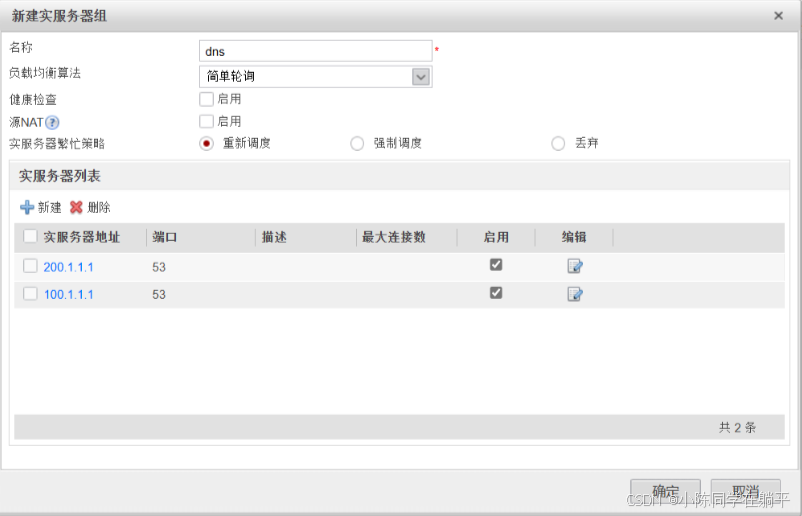This screenshot has width=802, height=516.
Task: Tick the row checkbox for 200.1.1.1
Action: 30,266
